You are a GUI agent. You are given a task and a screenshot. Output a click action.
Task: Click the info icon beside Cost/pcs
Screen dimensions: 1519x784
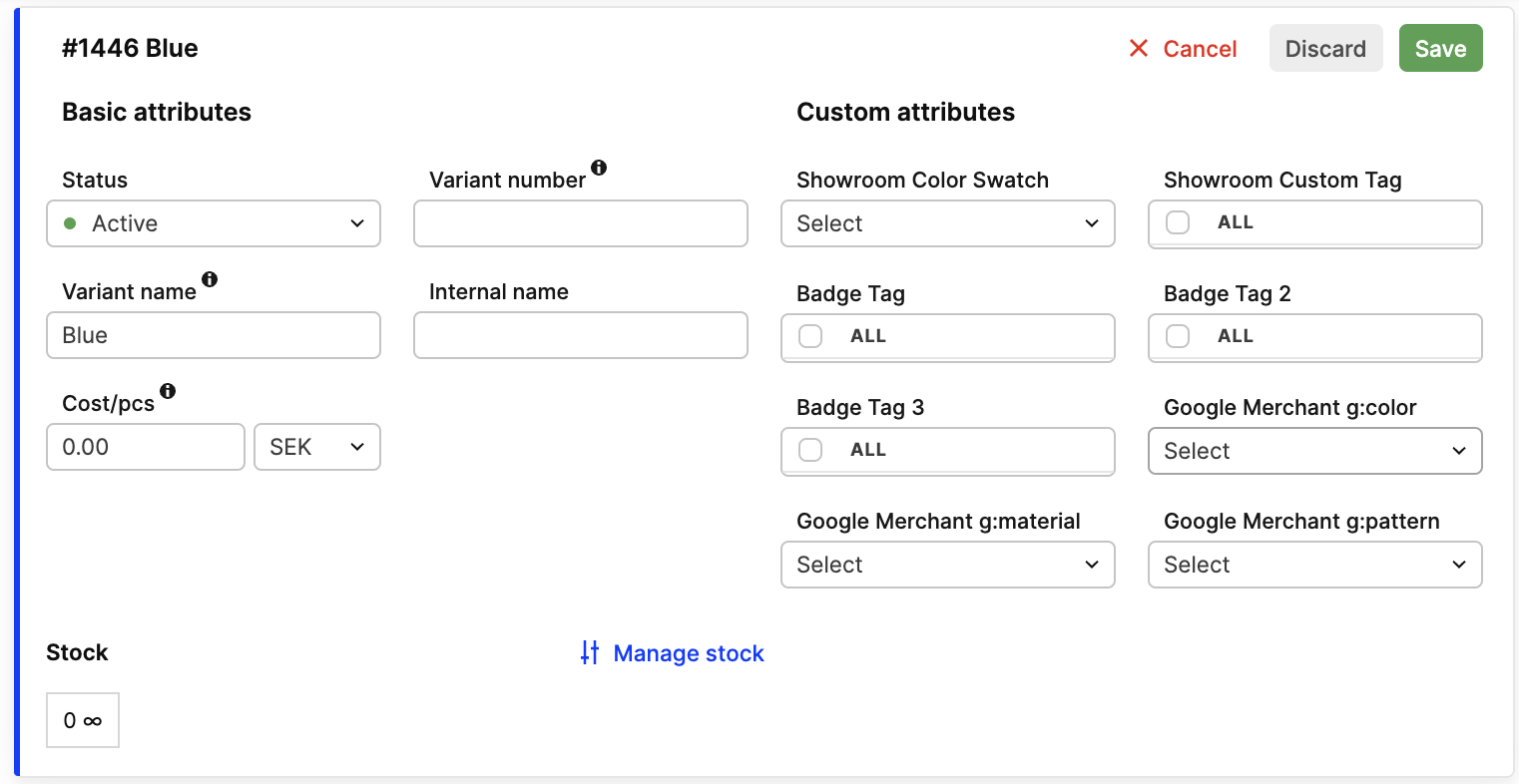(168, 391)
